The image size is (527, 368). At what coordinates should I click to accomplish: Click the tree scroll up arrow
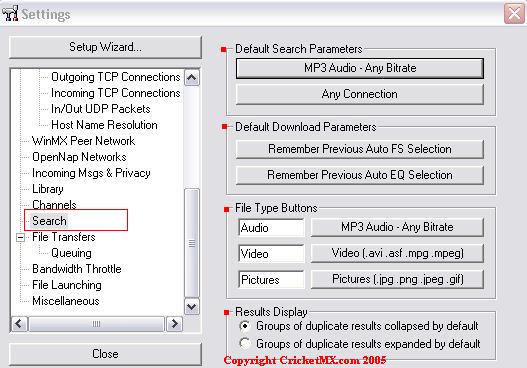[192, 78]
